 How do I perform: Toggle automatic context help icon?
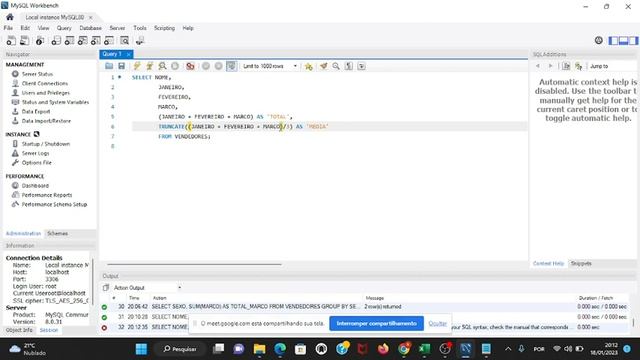[x=579, y=66]
